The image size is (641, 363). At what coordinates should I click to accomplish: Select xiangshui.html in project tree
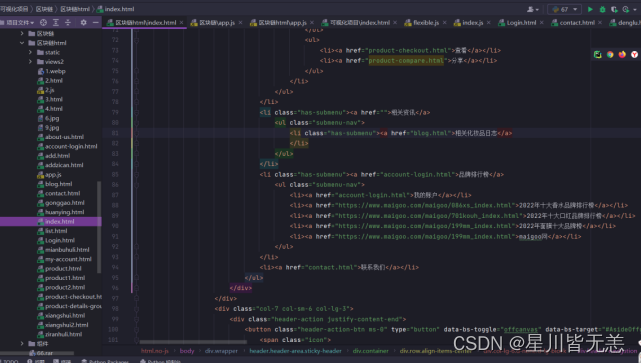click(x=65, y=316)
